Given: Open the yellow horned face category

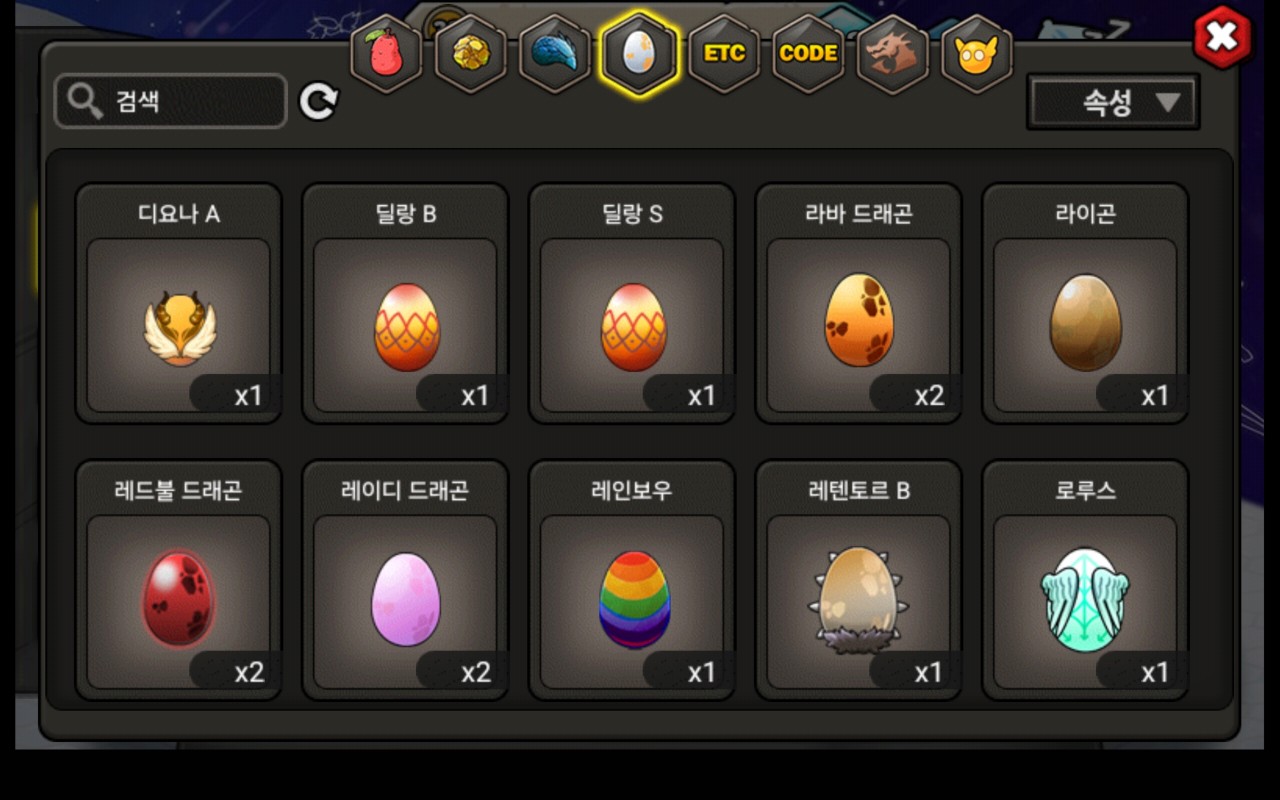Looking at the screenshot, I should [977, 54].
